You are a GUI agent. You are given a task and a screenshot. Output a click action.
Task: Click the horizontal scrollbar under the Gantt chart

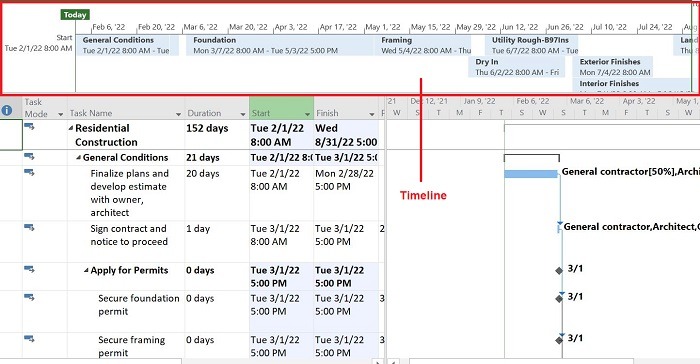[521, 361]
